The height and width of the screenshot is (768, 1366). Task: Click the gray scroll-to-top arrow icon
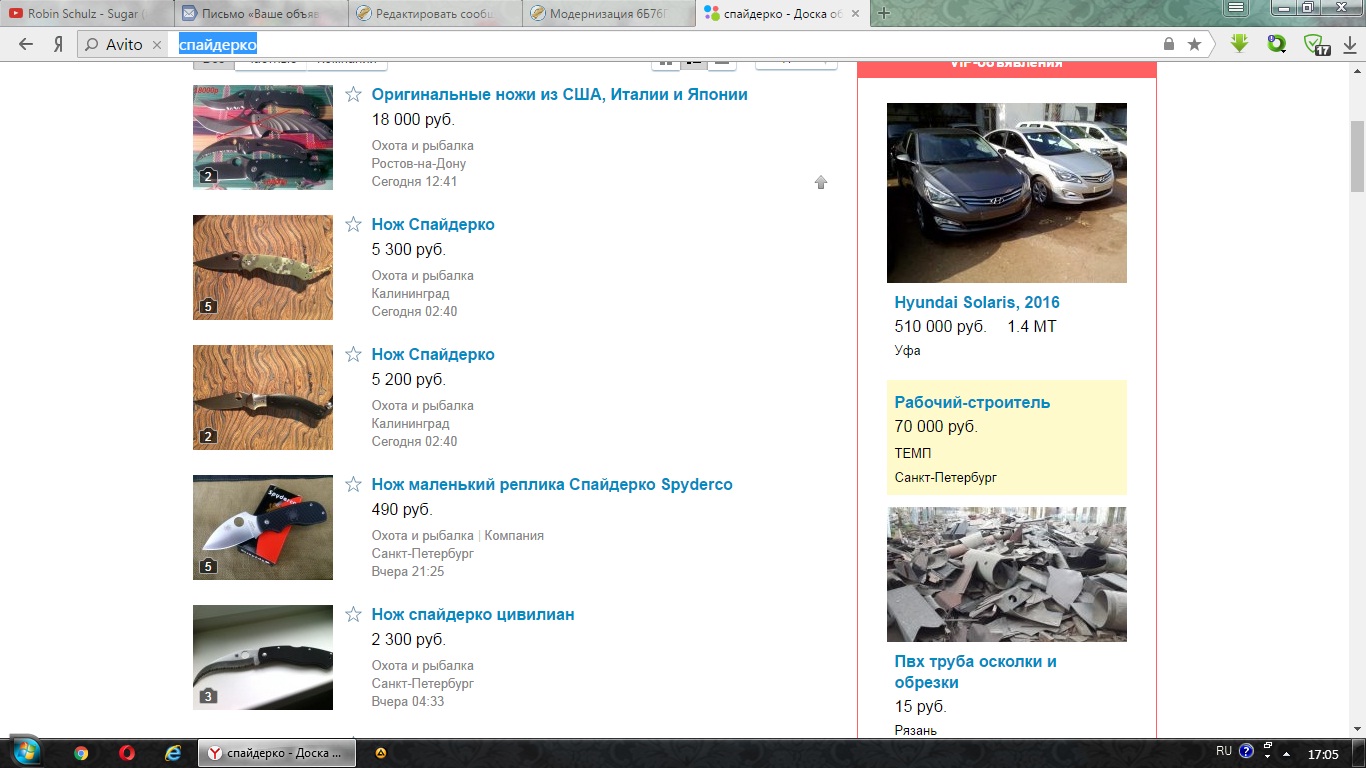click(821, 182)
